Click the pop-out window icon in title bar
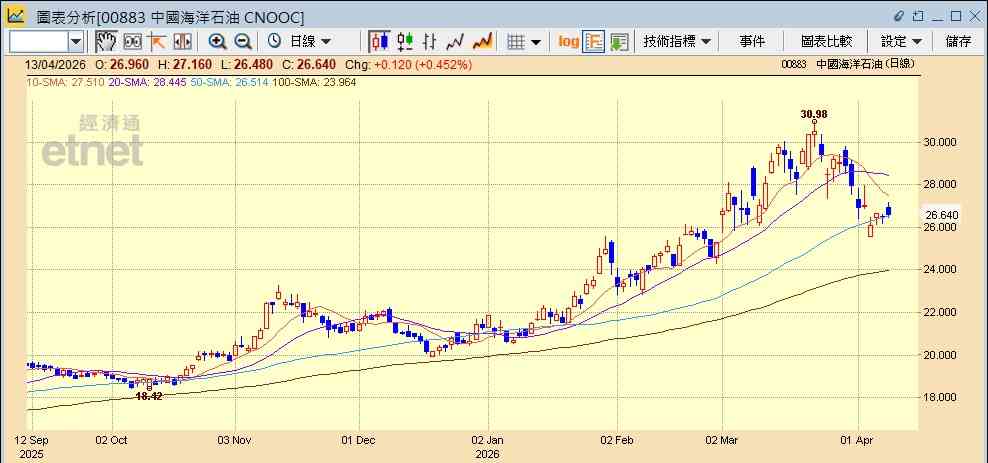 tap(919, 16)
